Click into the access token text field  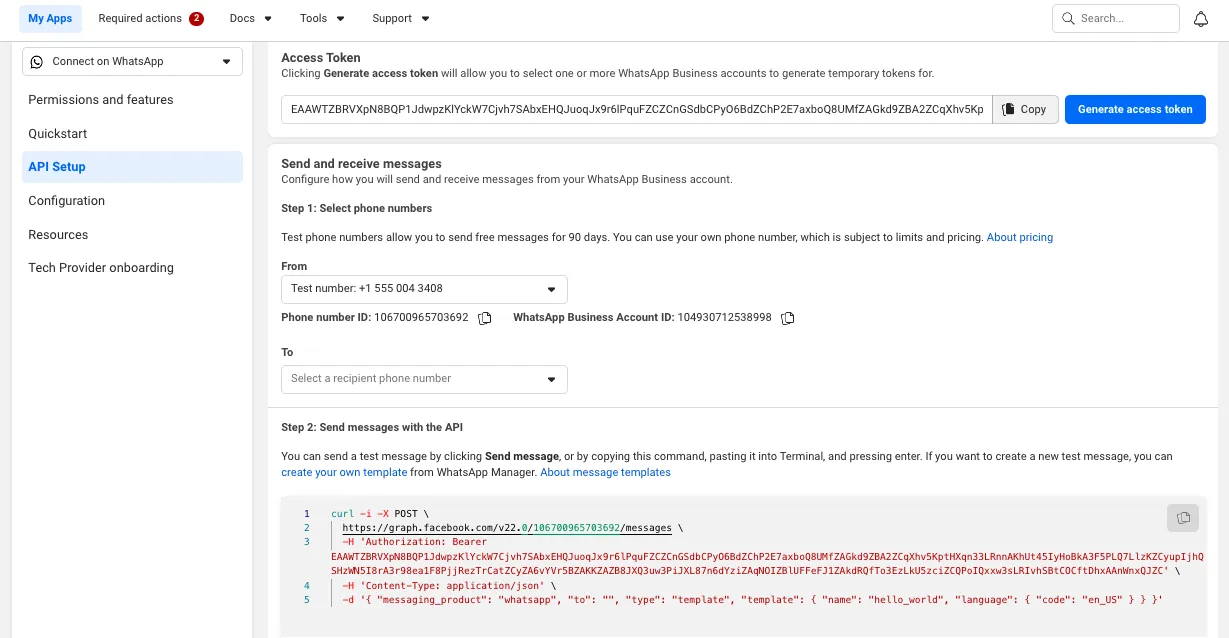[636, 109]
